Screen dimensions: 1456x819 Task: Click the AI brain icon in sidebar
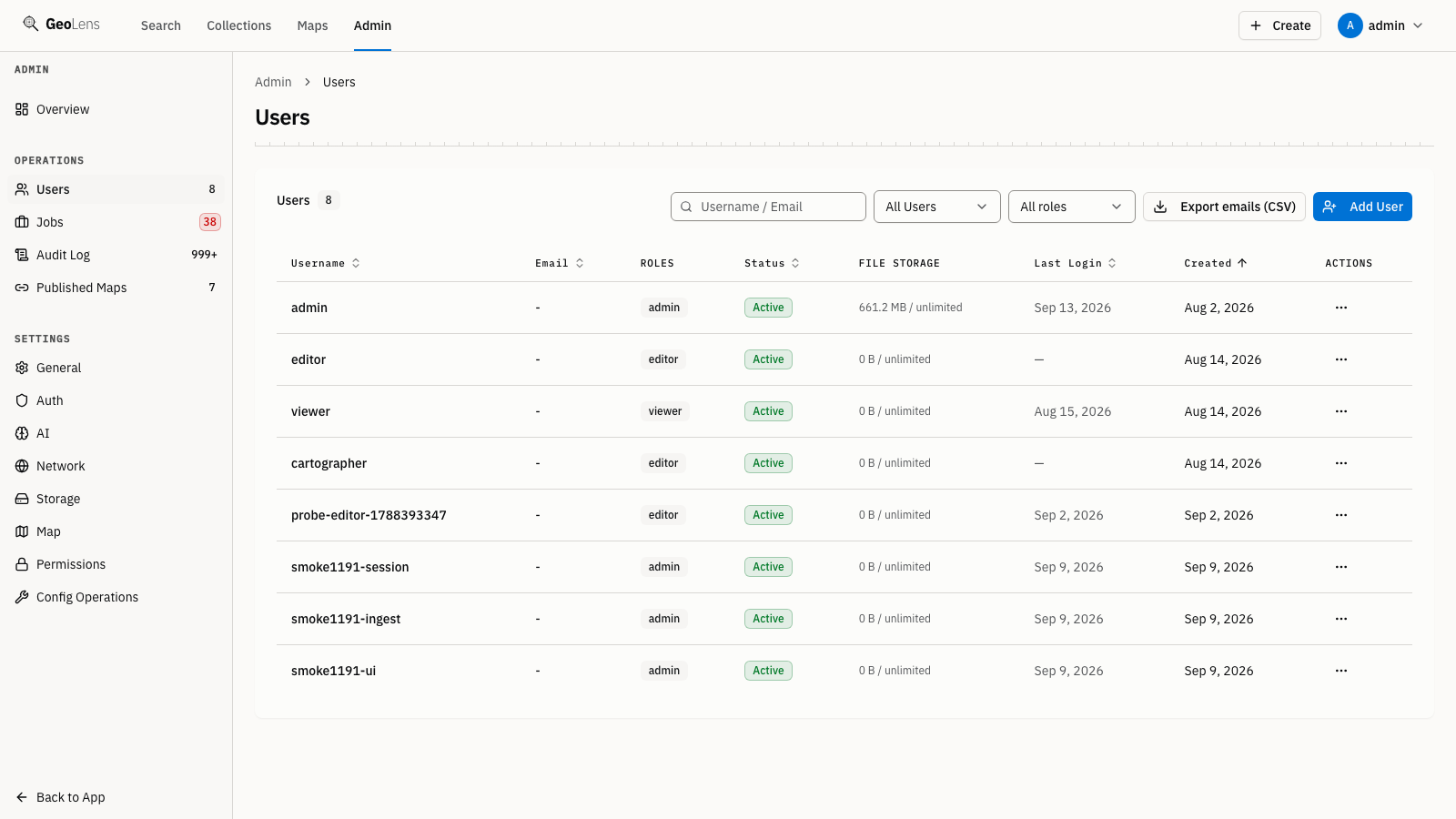click(22, 433)
